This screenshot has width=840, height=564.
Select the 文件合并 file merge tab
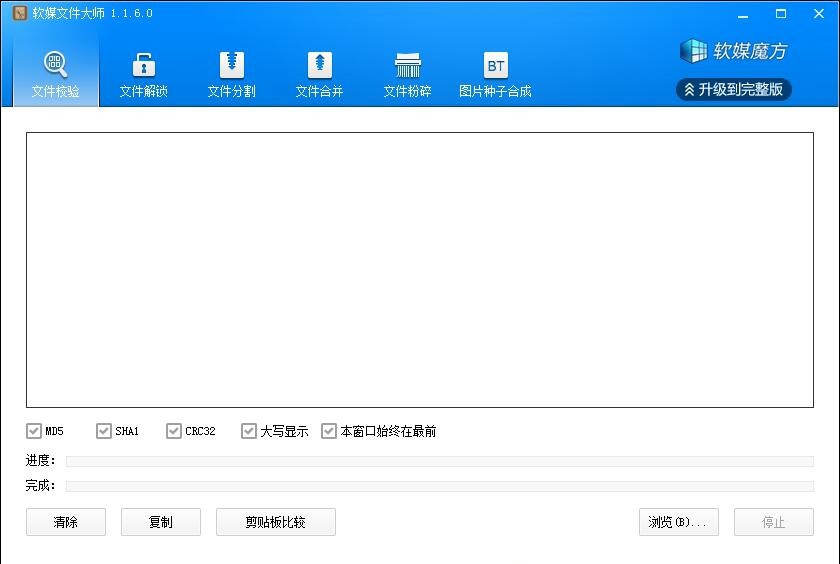(x=319, y=74)
